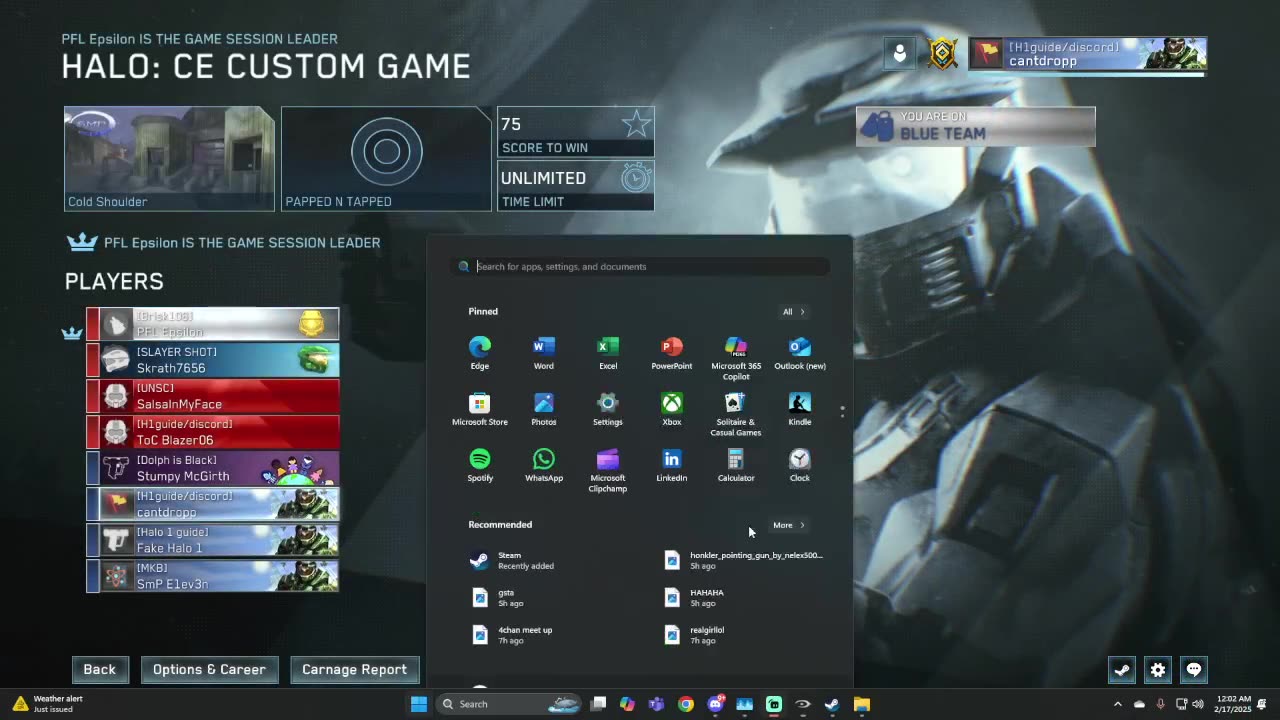
Task: Open the roster person icon
Action: (x=900, y=54)
